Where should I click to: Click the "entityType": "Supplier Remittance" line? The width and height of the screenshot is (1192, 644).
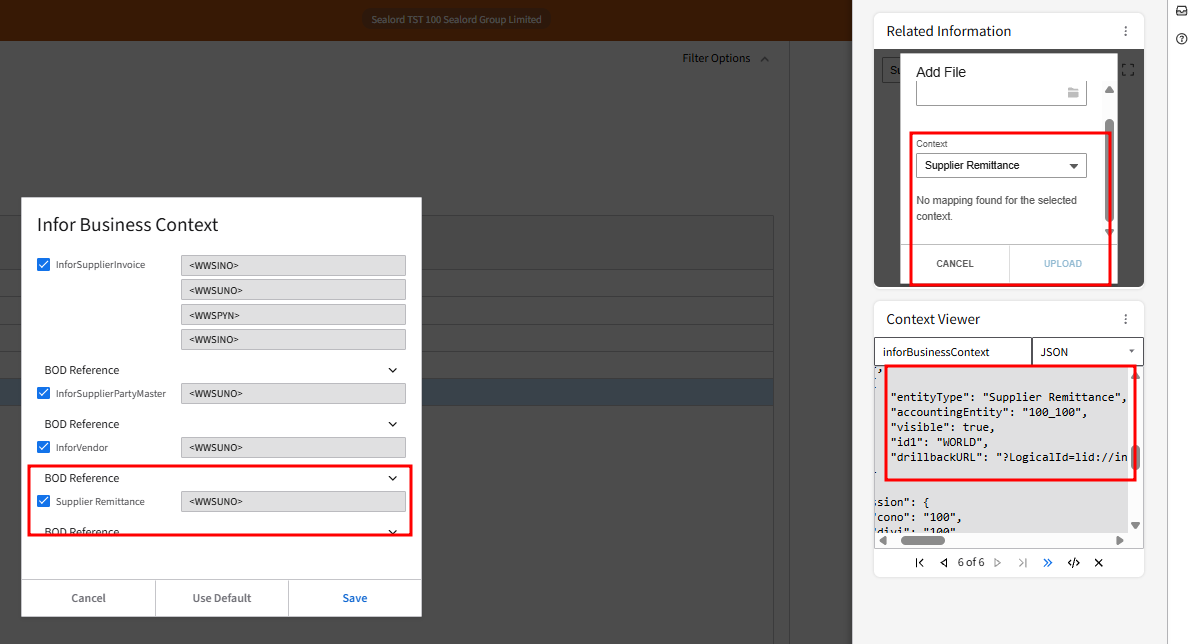(x=1008, y=397)
